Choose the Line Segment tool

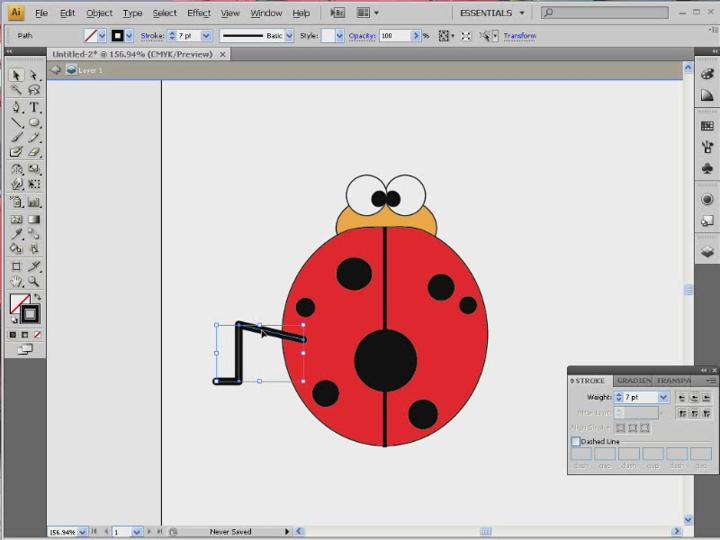tap(16, 123)
